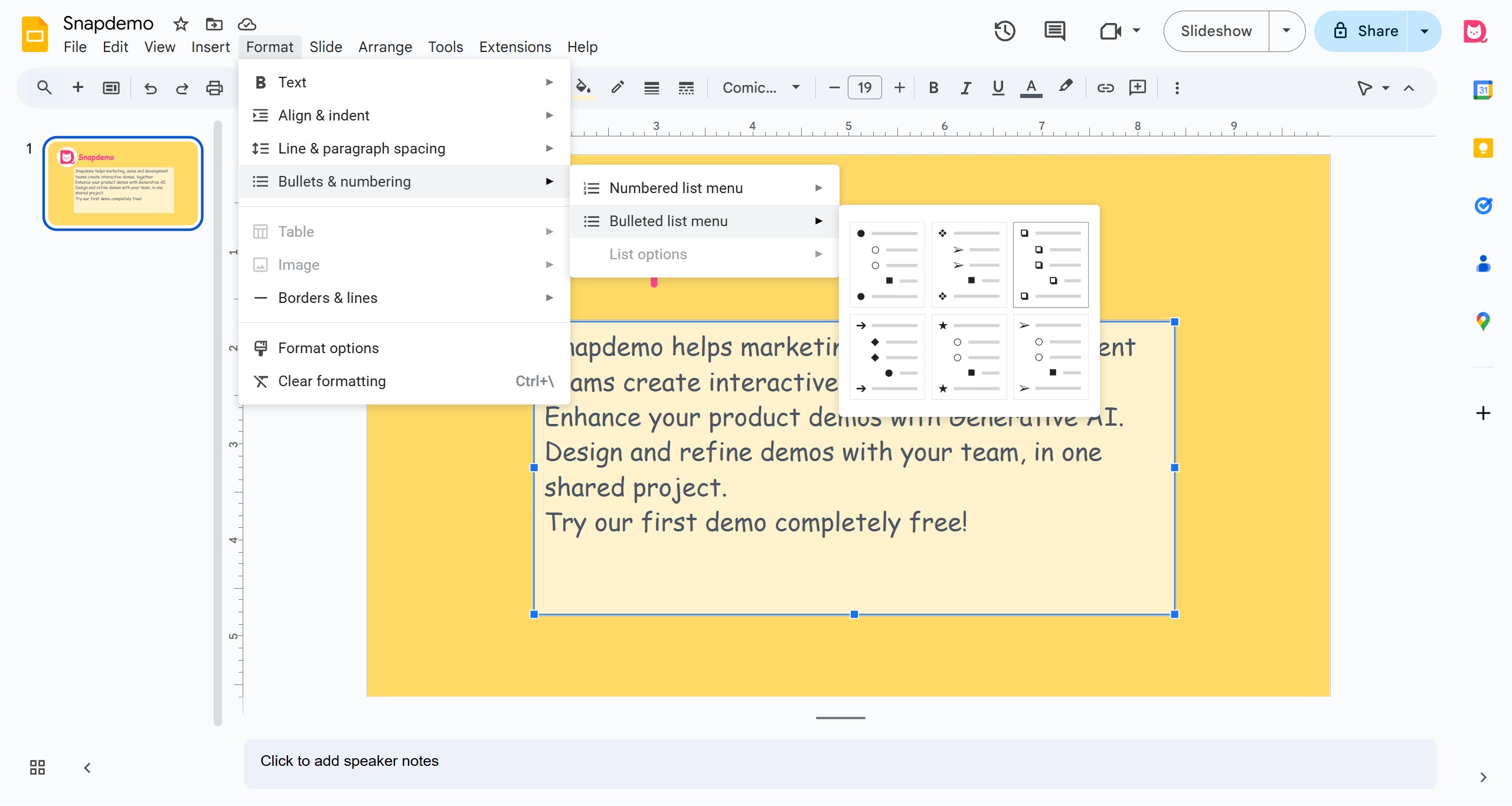Screen dimensions: 1512x806
Task: Open the File menu
Action: tap(75, 47)
